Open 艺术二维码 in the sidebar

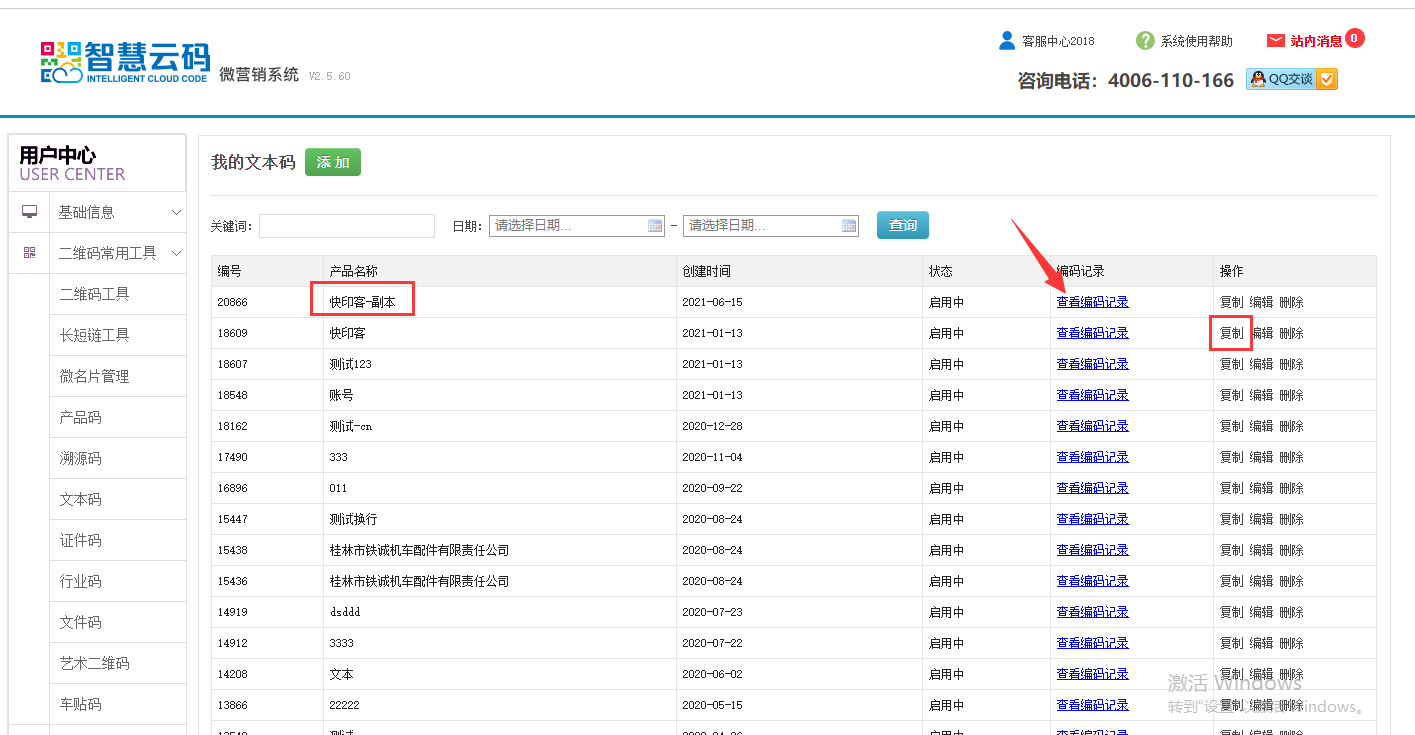(x=94, y=663)
